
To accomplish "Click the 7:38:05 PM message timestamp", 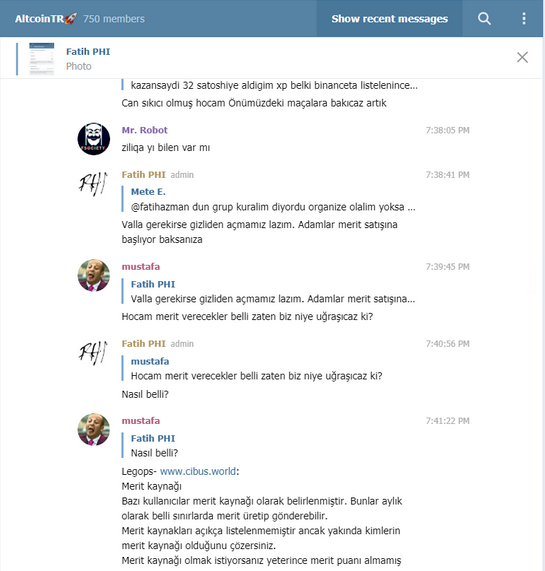I will tap(447, 130).
